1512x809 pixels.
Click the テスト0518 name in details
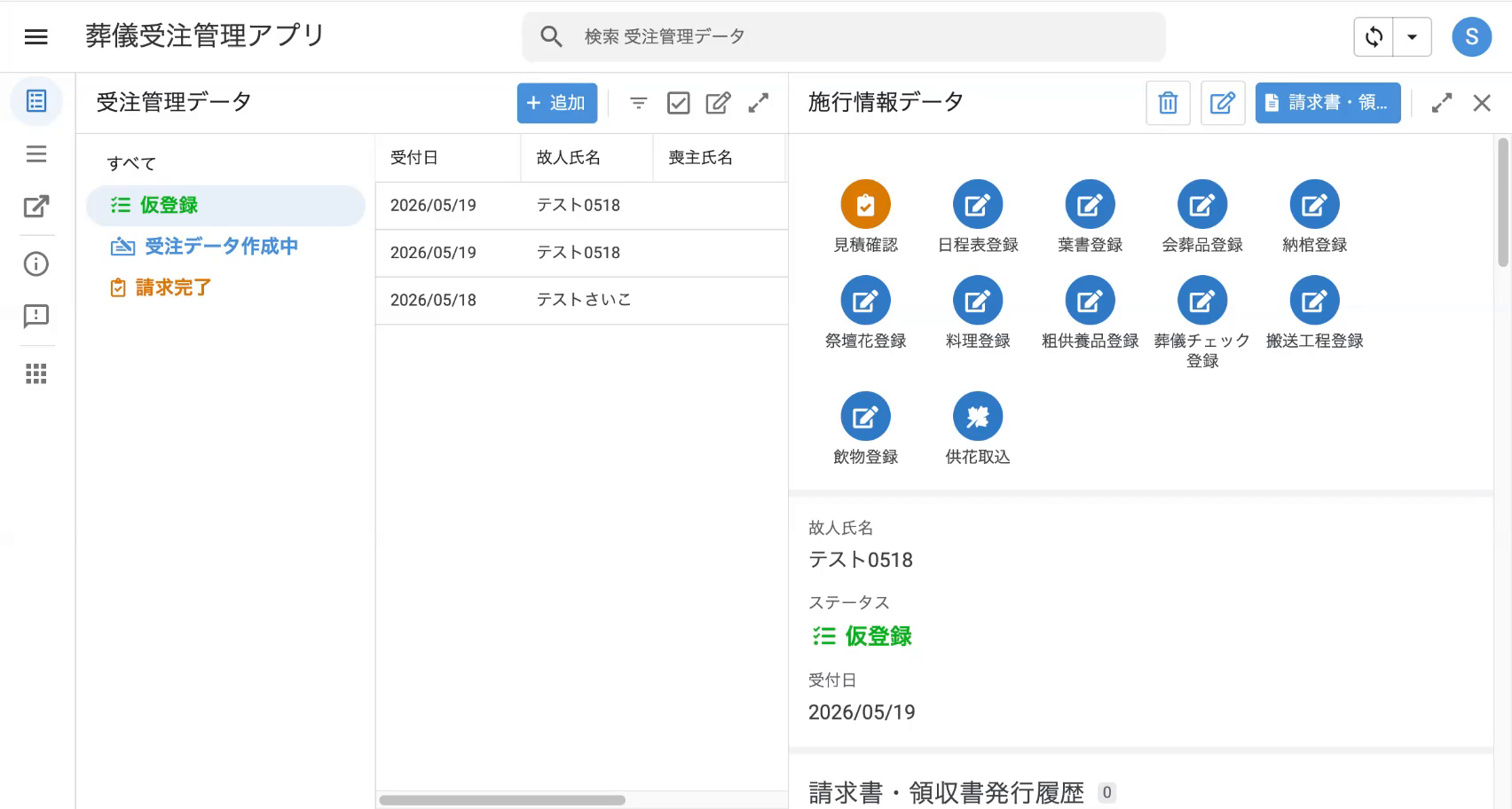[x=861, y=560]
